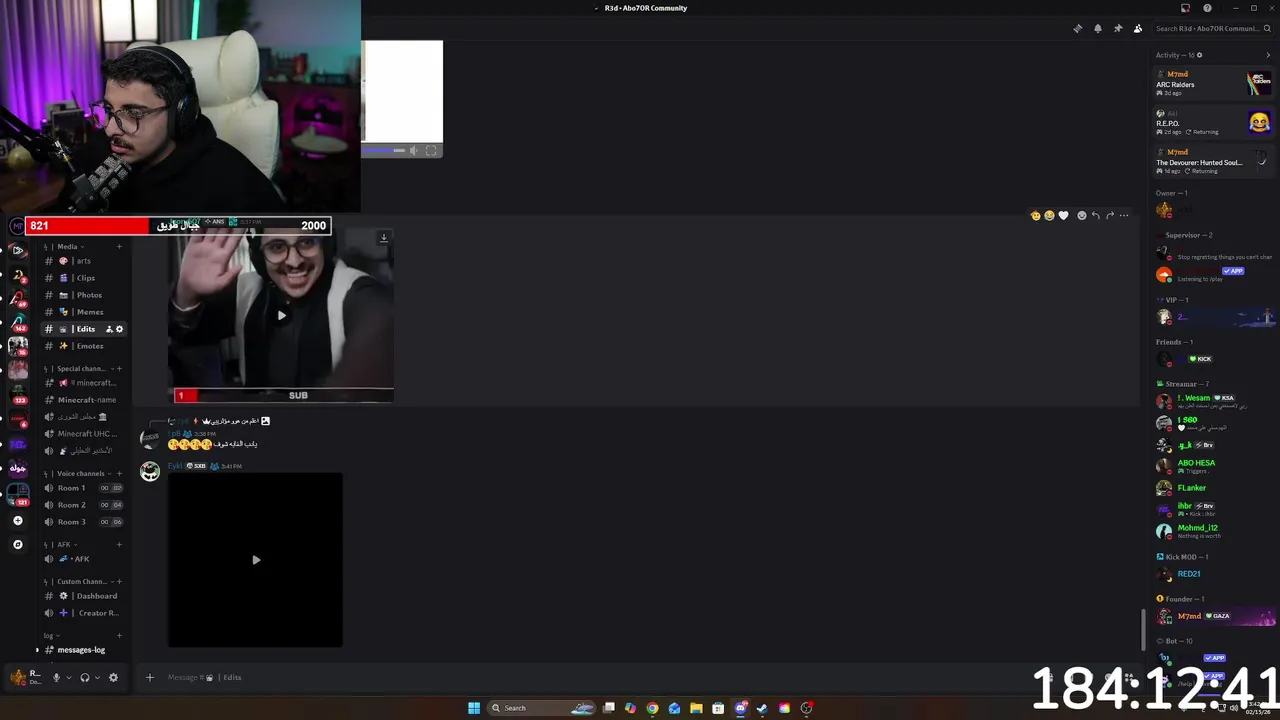The height and width of the screenshot is (720, 1280).
Task: Download the video attachment
Action: pyautogui.click(x=383, y=238)
